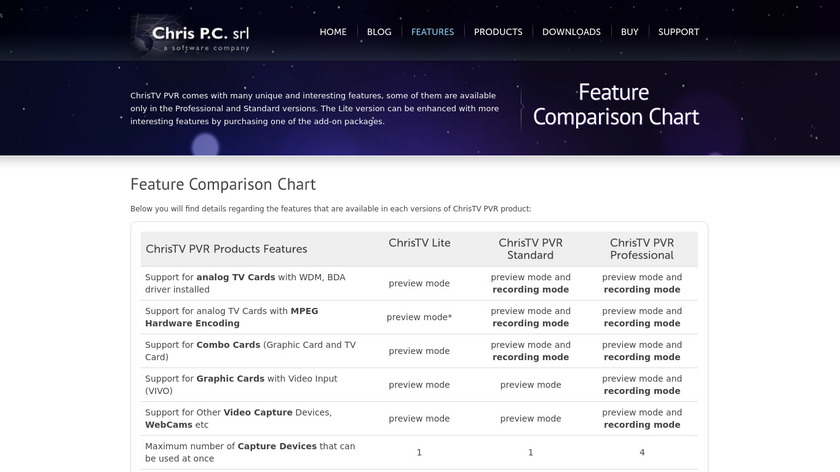
Task: Click Lite 'preview mode' cell in Combo Cards row
Action: pos(419,350)
